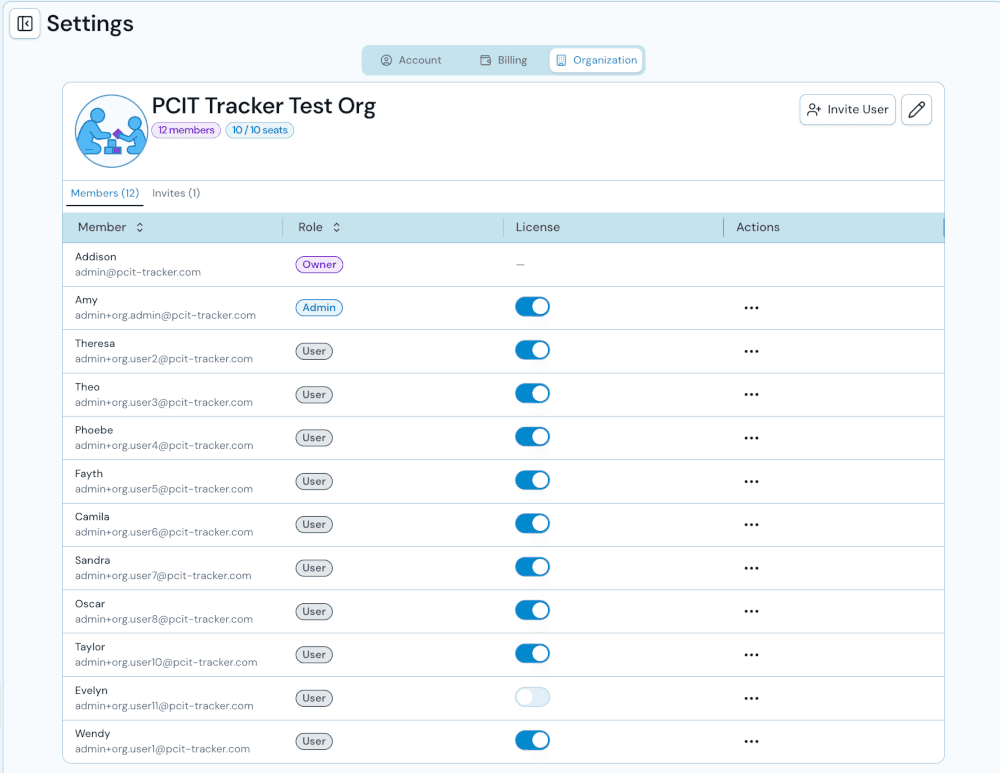Turn off Oscar's license toggle
1000x773 pixels.
532,610
